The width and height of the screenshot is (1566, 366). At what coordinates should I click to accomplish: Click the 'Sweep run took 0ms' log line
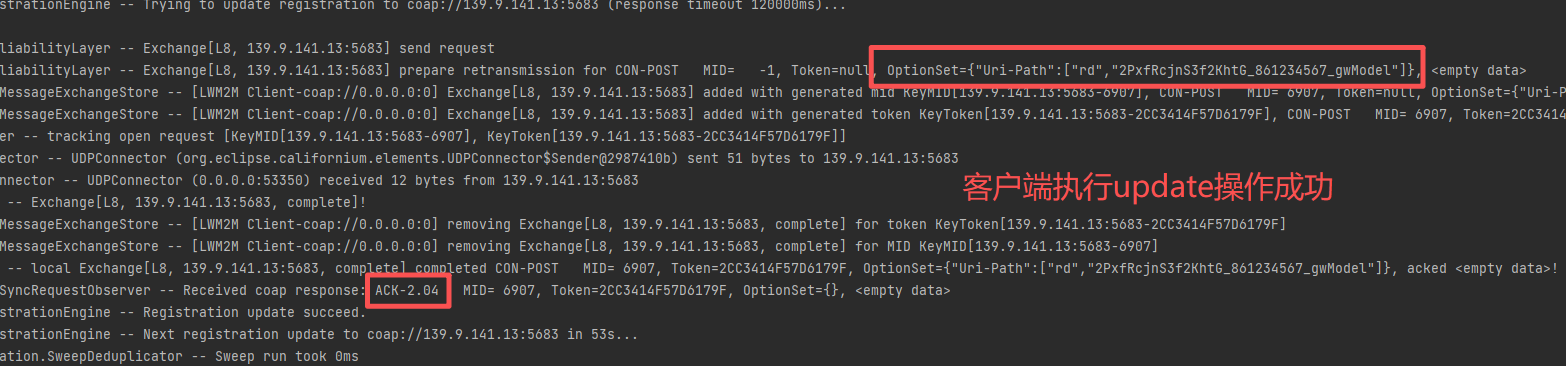(x=179, y=356)
